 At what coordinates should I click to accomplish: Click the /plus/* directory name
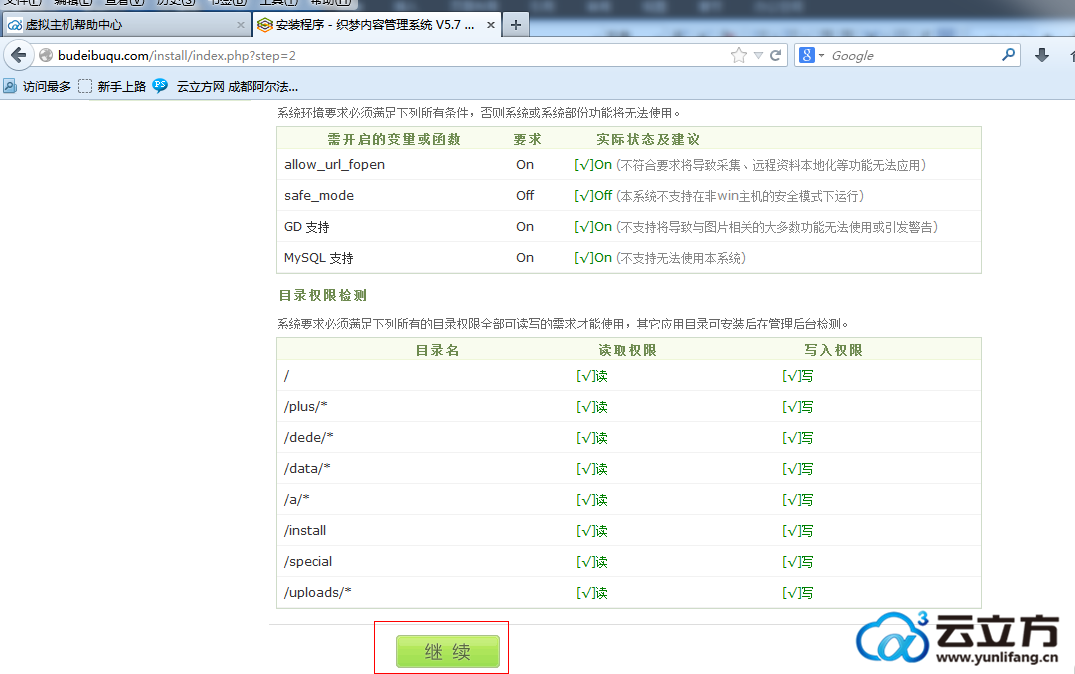click(x=306, y=407)
